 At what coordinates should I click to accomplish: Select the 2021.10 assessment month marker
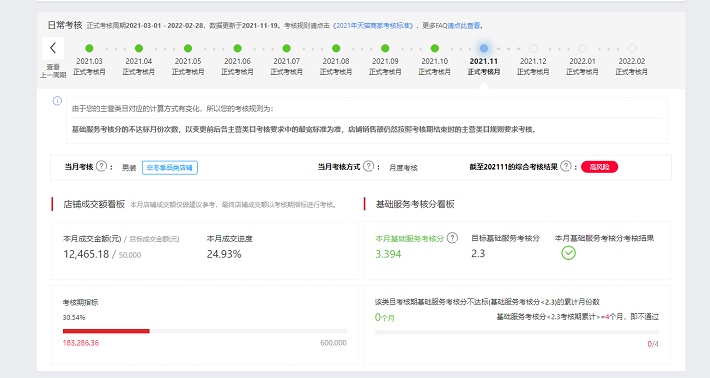pyautogui.click(x=435, y=48)
